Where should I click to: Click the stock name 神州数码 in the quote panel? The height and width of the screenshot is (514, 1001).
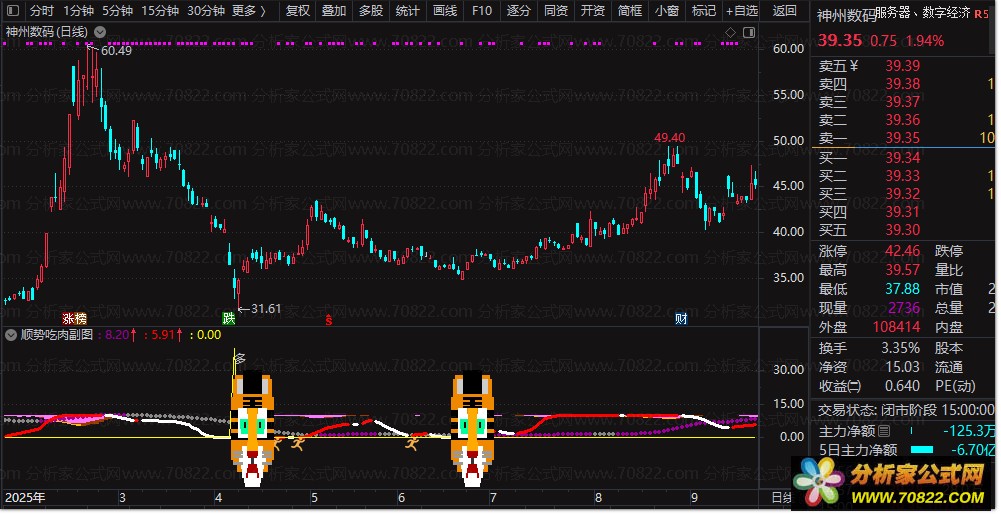point(847,15)
